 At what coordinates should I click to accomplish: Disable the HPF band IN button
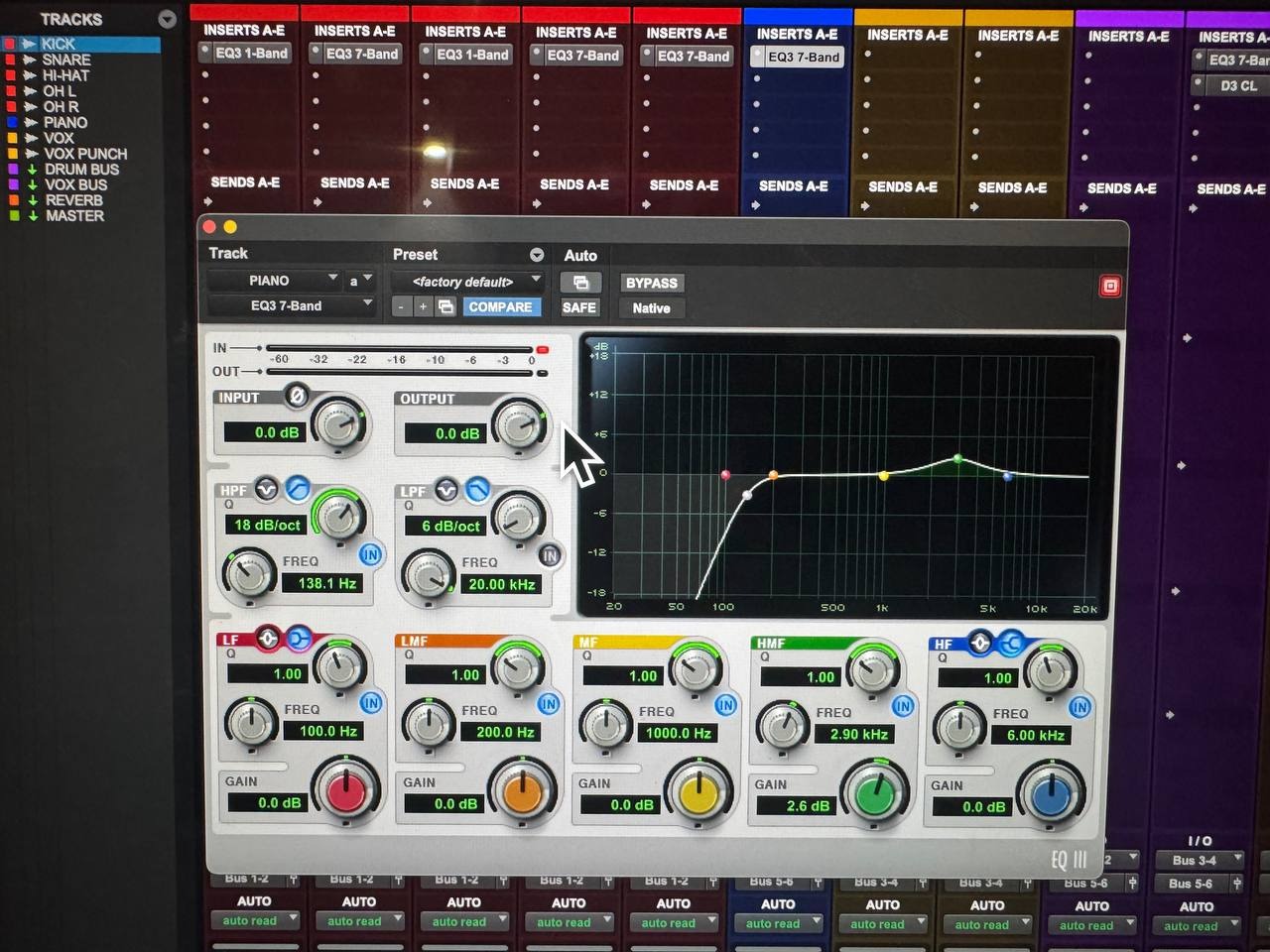pyautogui.click(x=370, y=554)
